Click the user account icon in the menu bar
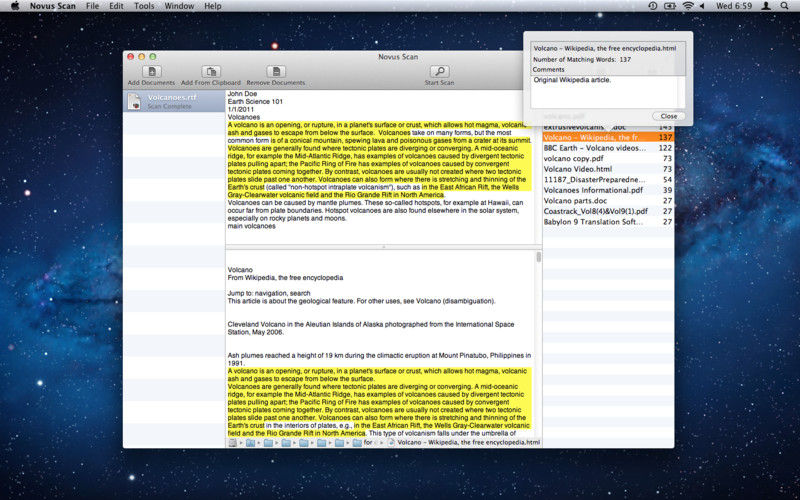 (x=766, y=6)
